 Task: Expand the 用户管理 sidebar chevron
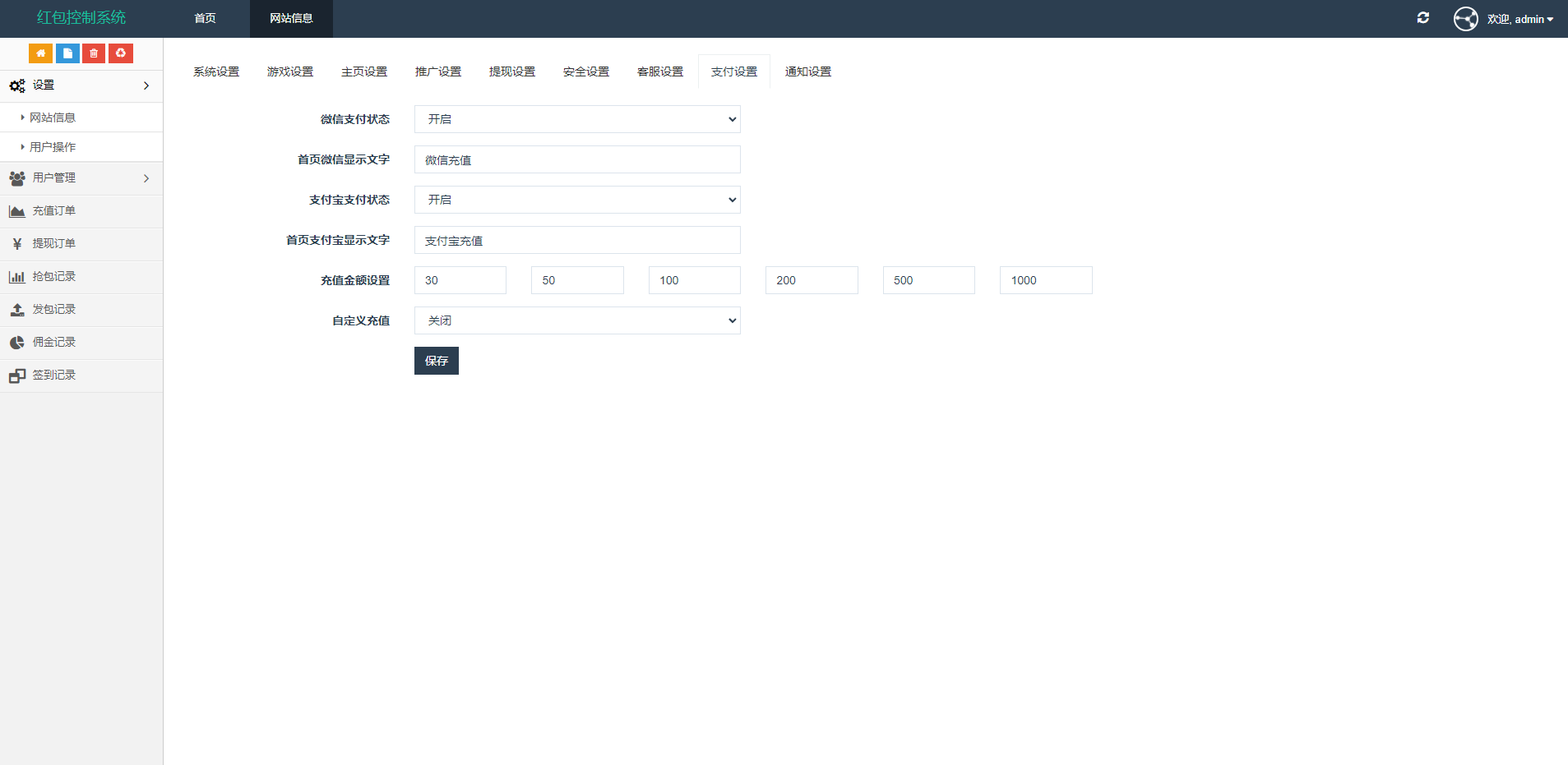tap(146, 178)
